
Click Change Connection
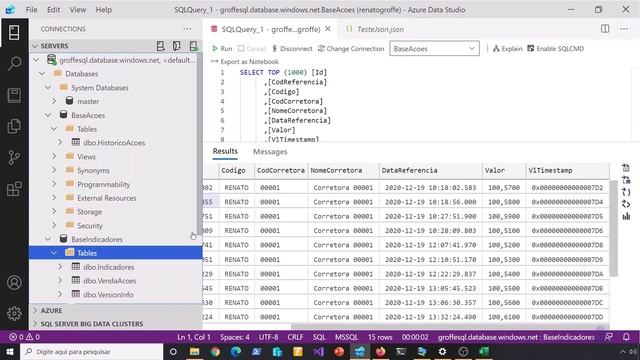(x=351, y=49)
